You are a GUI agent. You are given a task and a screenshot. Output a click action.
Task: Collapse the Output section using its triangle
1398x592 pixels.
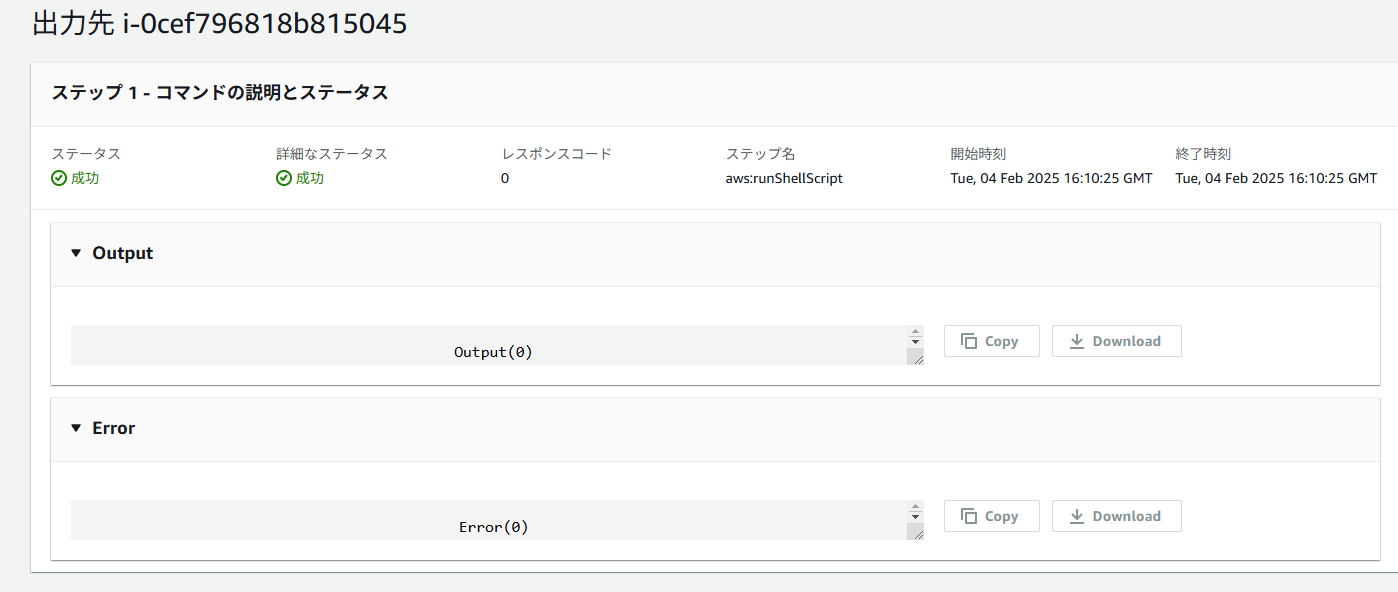click(76, 253)
